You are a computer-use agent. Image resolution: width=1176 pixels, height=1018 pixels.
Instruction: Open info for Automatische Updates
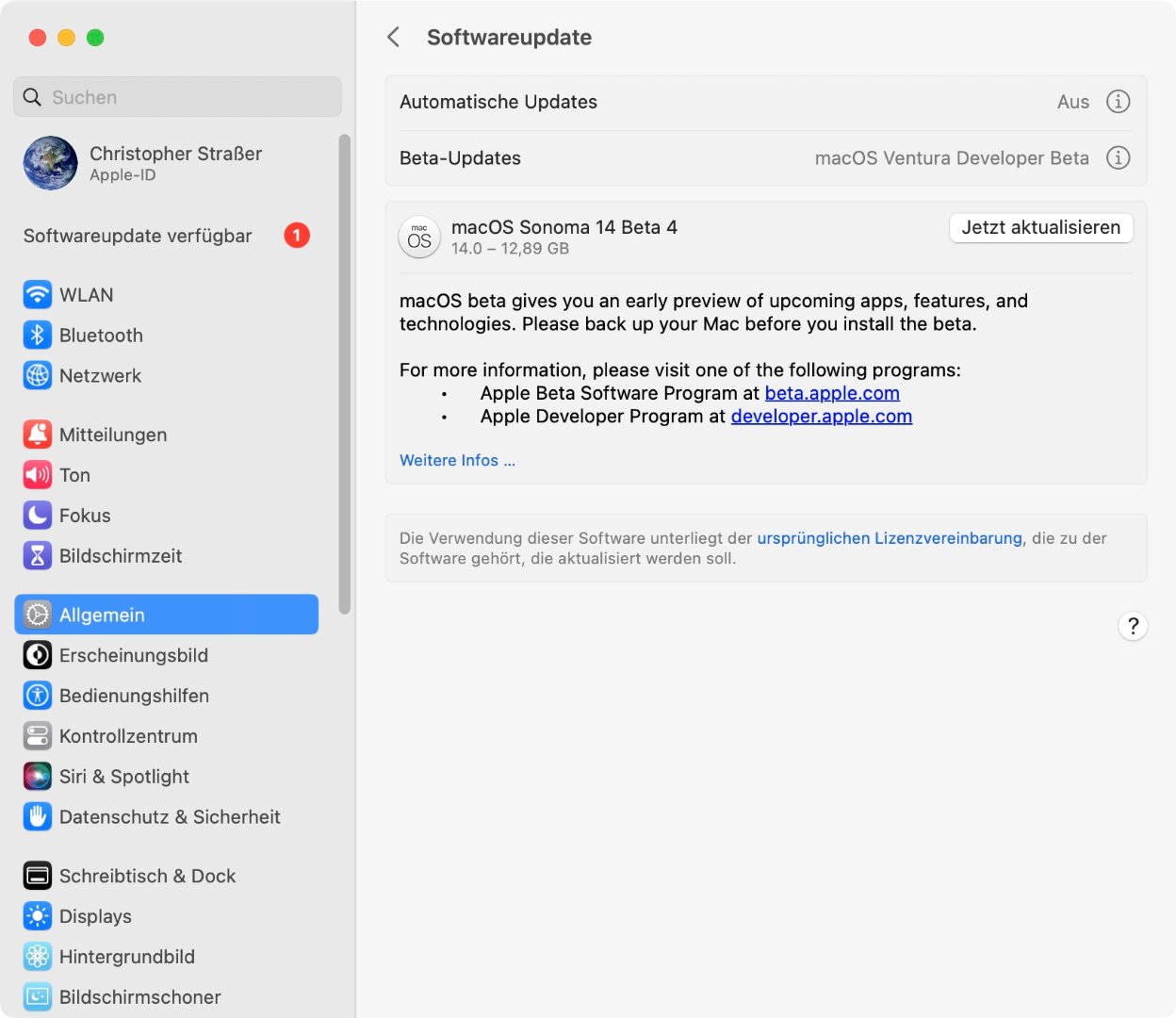(1118, 102)
